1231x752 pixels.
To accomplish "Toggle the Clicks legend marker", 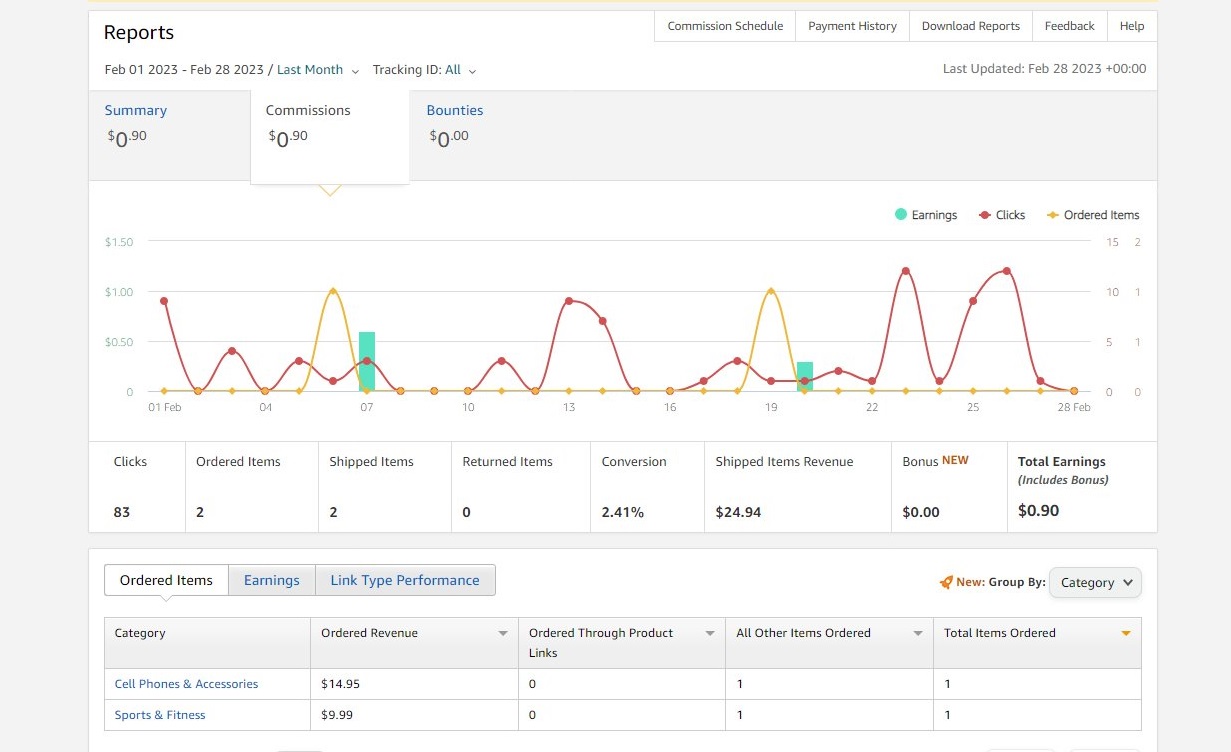I will (x=985, y=215).
